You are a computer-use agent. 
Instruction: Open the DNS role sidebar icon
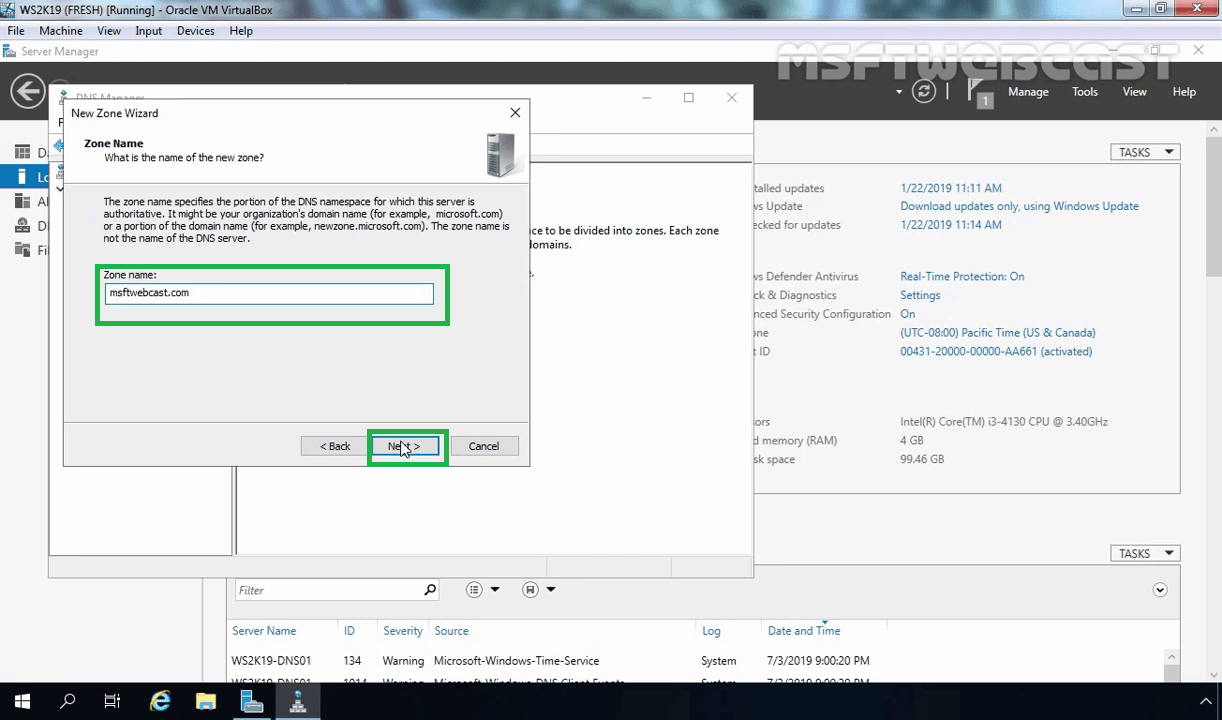coord(22,225)
